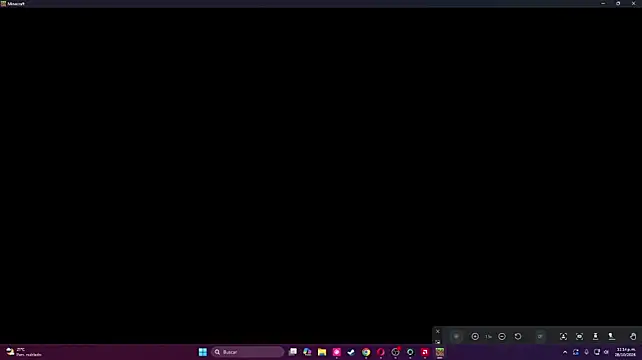Open Task View in the taskbar
This screenshot has height=360, width=642.
[293, 352]
